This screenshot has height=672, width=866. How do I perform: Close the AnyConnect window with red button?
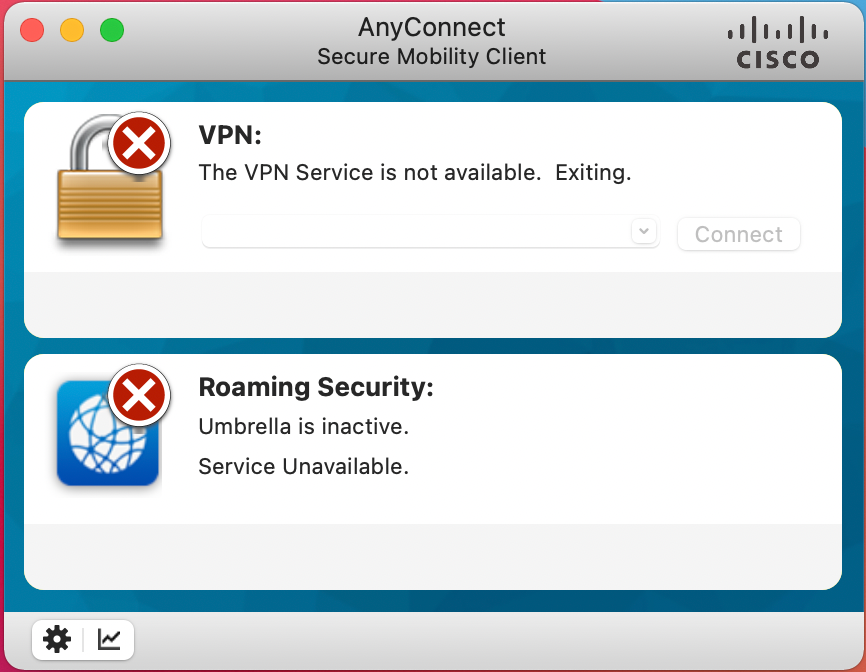click(32, 30)
